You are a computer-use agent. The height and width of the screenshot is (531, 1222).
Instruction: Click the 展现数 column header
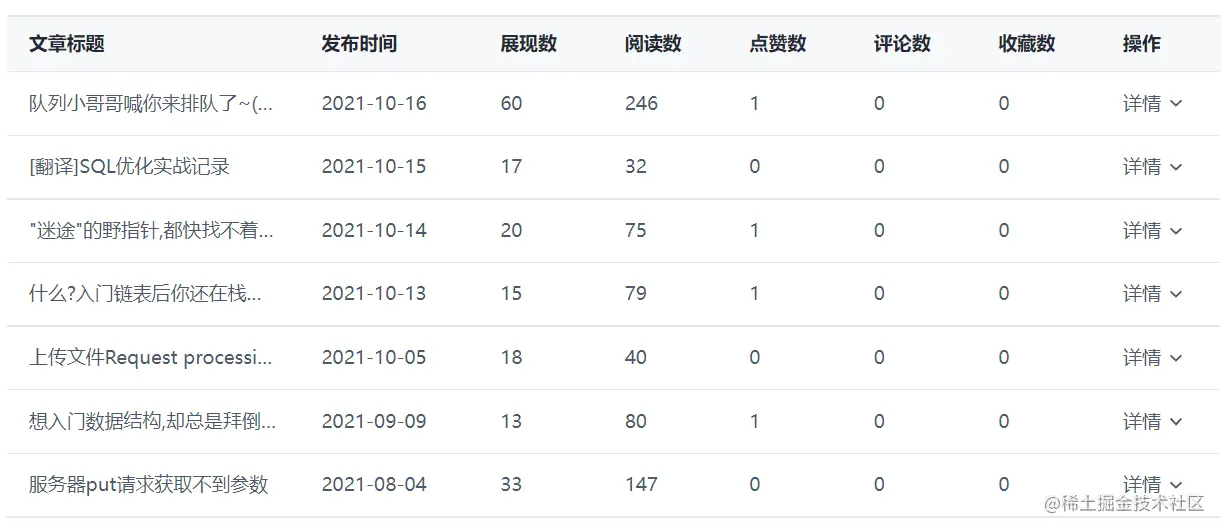pos(529,44)
